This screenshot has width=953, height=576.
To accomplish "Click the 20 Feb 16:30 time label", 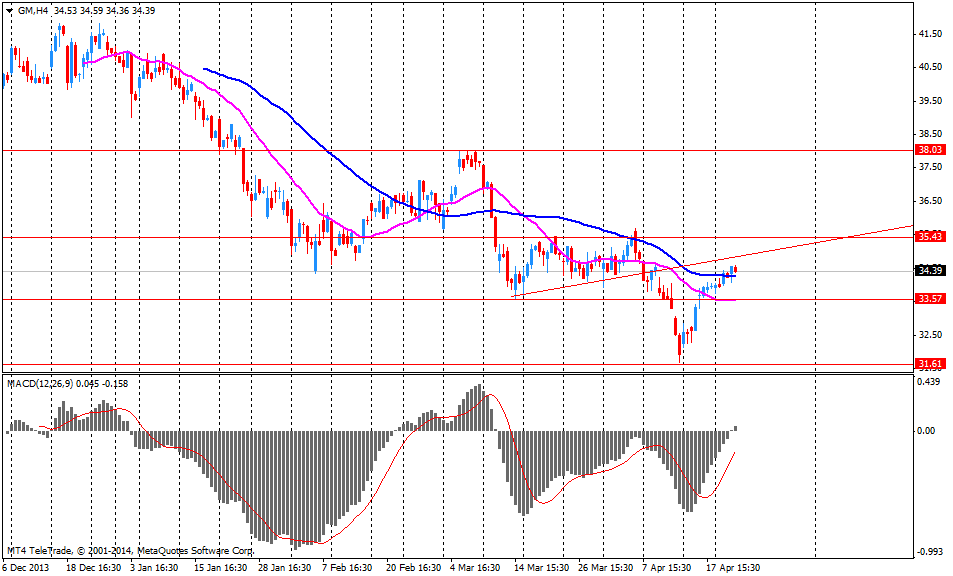I will pos(414,567).
